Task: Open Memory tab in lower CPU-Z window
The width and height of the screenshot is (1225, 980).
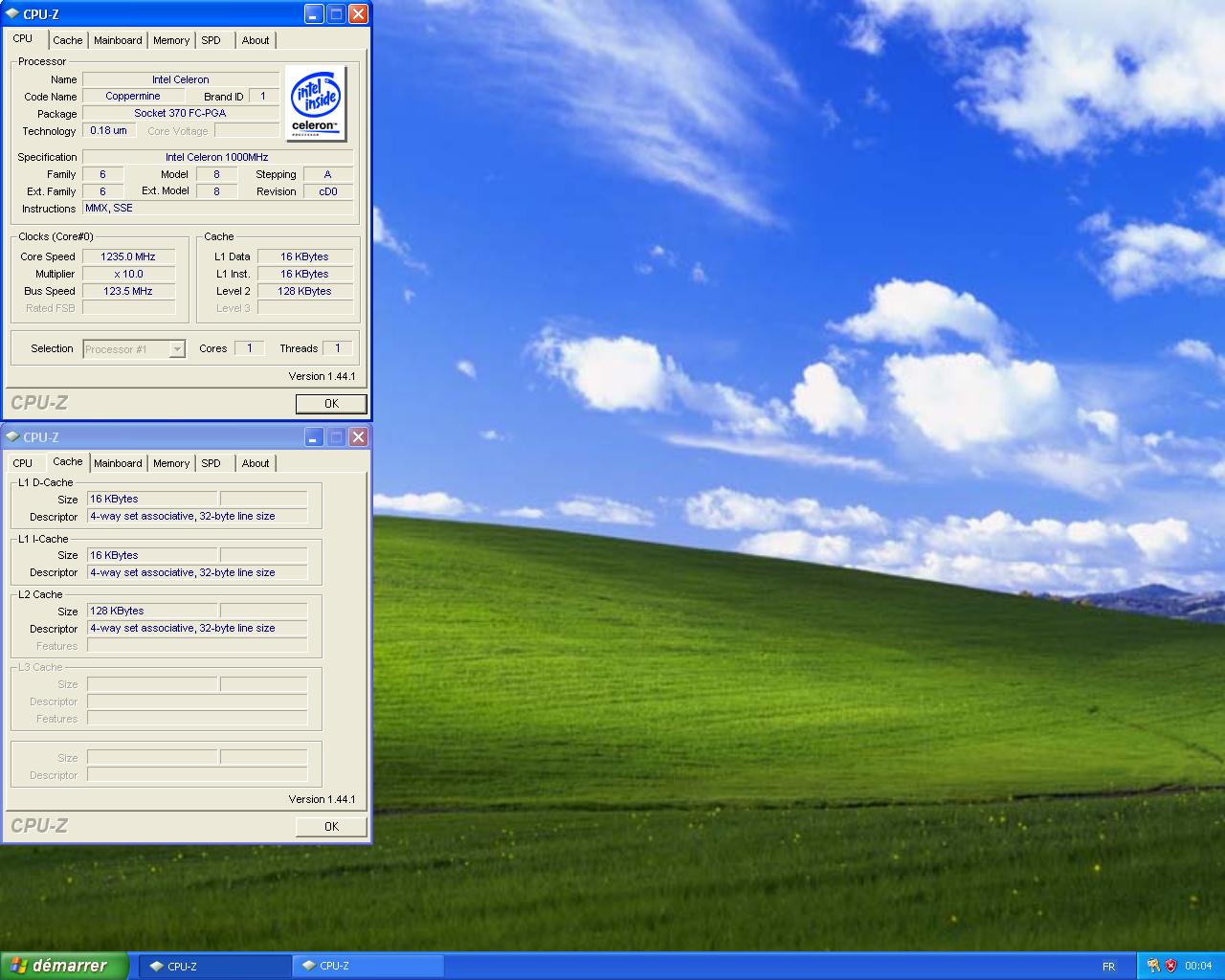Action: pos(171,463)
